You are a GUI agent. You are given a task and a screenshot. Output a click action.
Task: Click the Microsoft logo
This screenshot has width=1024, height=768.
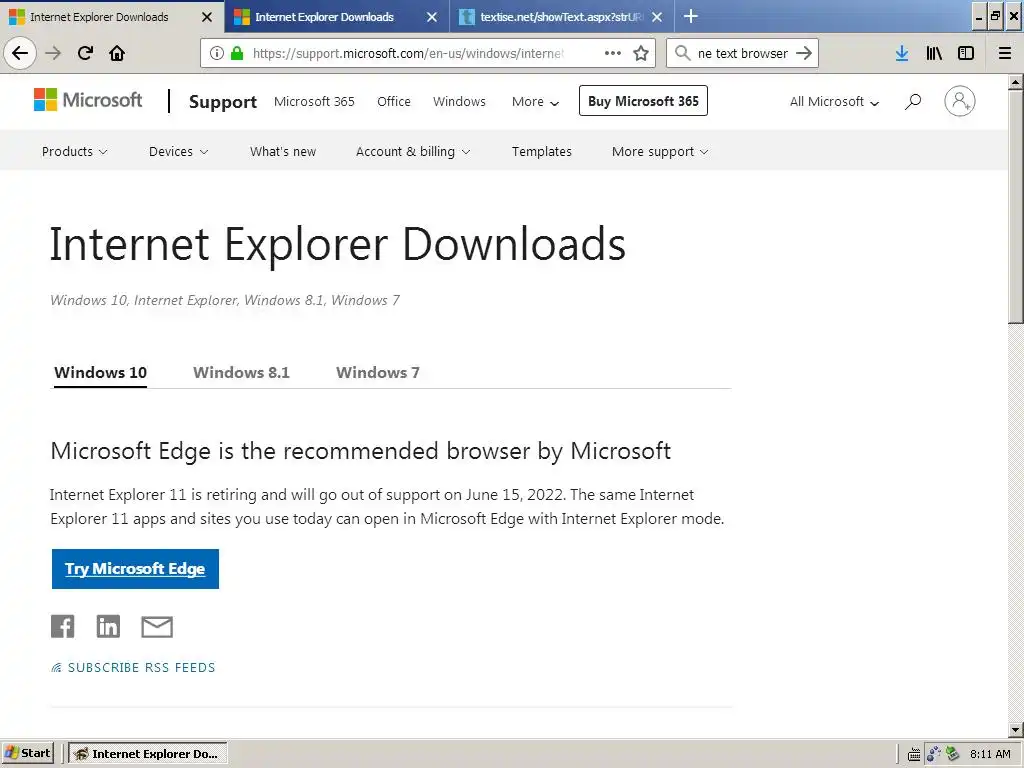(x=88, y=100)
